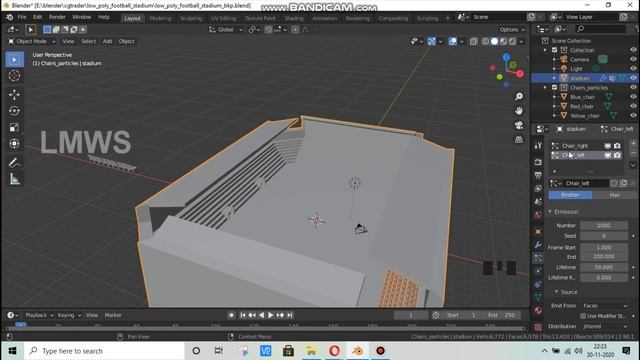This screenshot has width=640, height=360.
Task: Enable Use Modifier Stack checkbox
Action: [583, 316]
